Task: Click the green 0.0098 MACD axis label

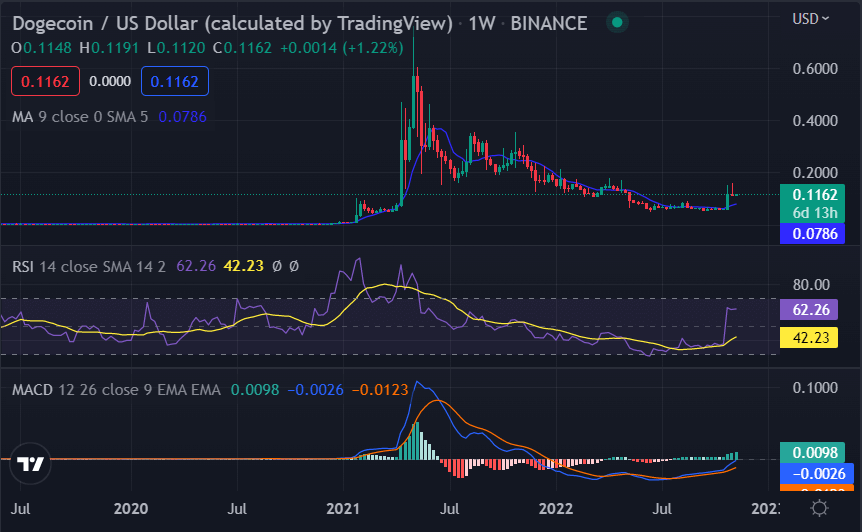Action: click(813, 452)
